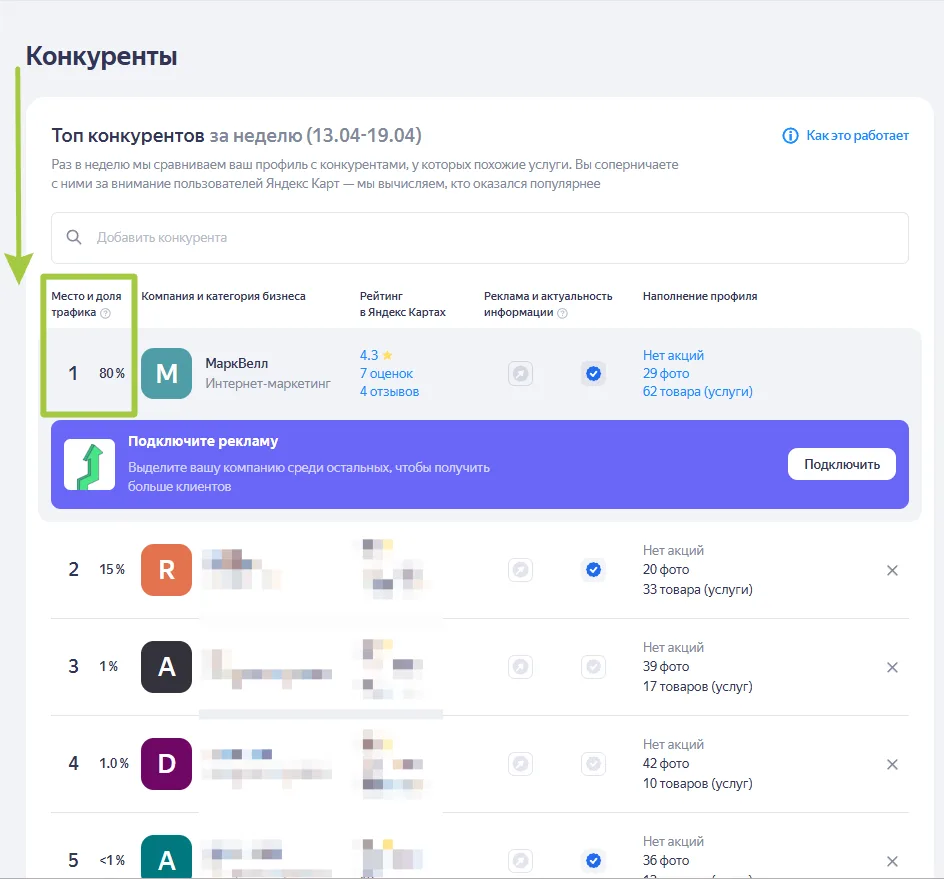944x879 pixels.
Task: Click the info icon beside 'Как это работает'
Action: click(x=790, y=135)
